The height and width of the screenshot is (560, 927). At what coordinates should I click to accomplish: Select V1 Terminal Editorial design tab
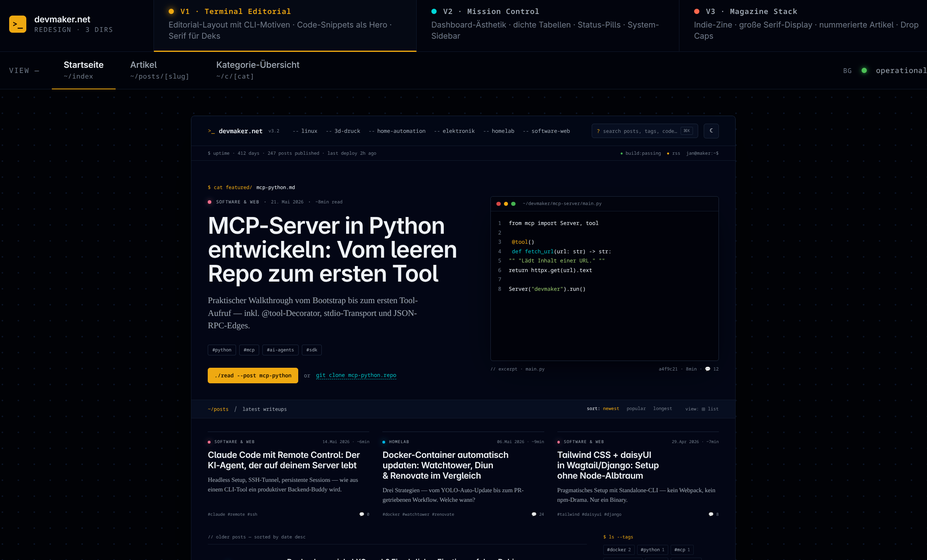285,25
